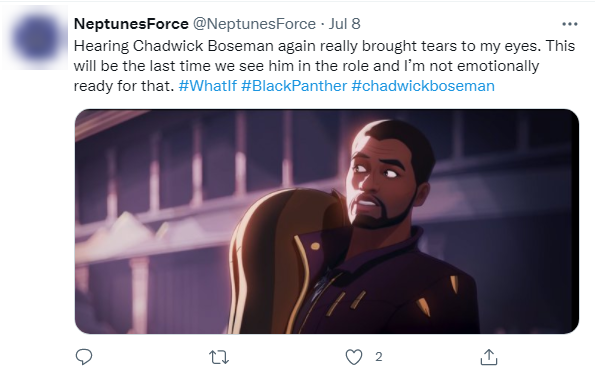Click the tweet line "ready for that."

click(124, 86)
